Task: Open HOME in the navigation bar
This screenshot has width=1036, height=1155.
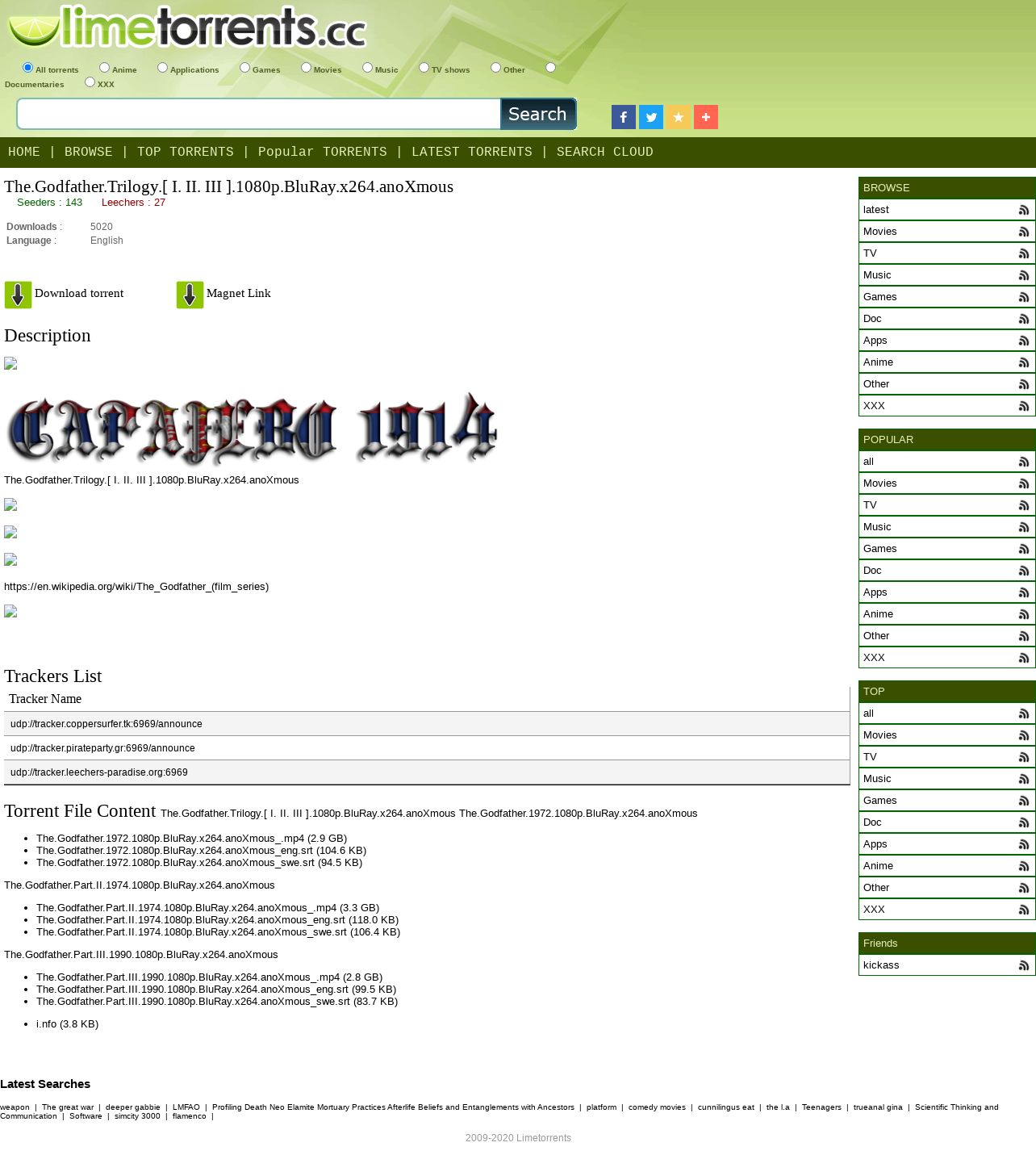Action: pos(24,152)
